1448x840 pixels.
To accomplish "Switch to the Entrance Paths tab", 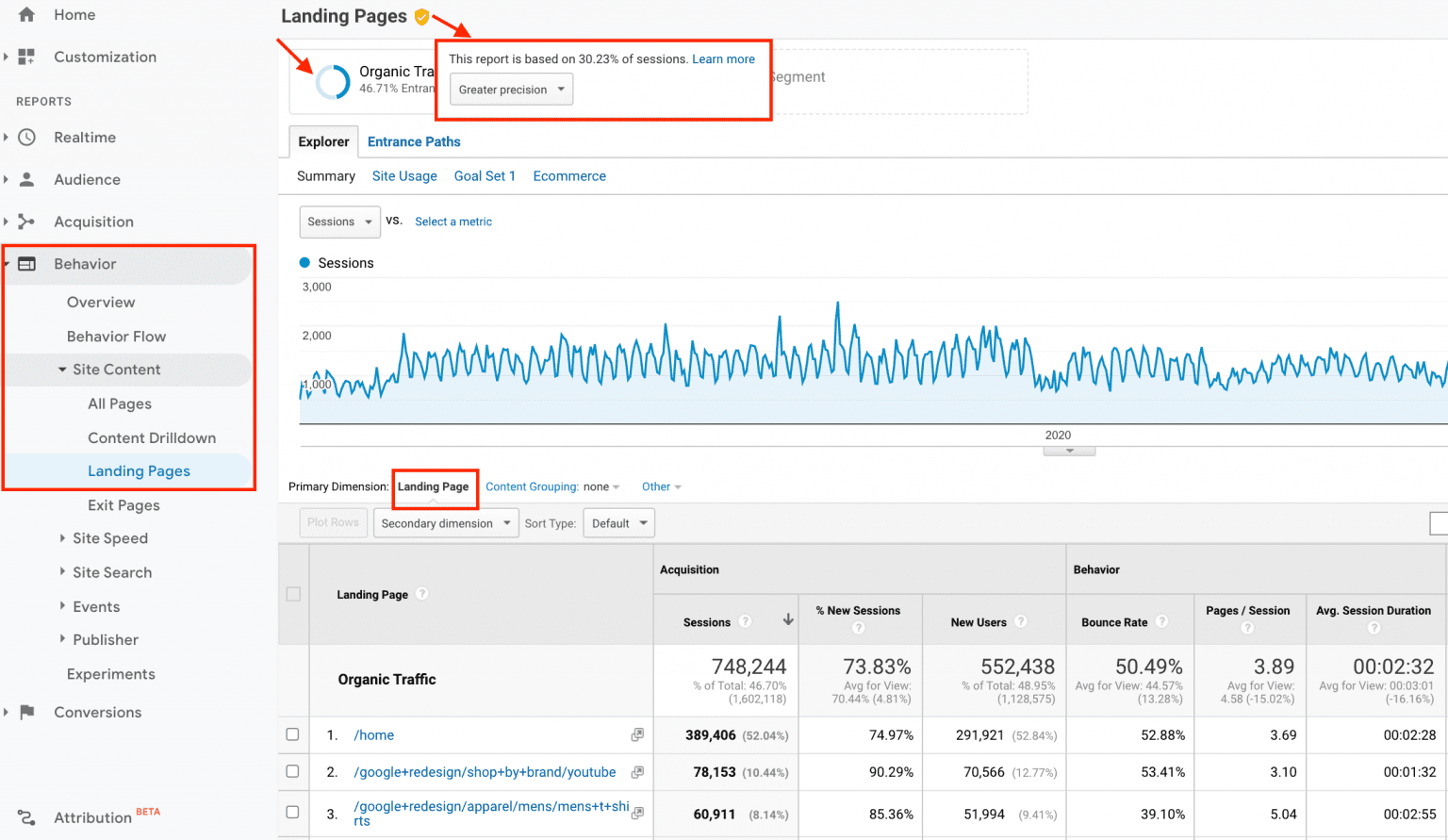I will (414, 141).
